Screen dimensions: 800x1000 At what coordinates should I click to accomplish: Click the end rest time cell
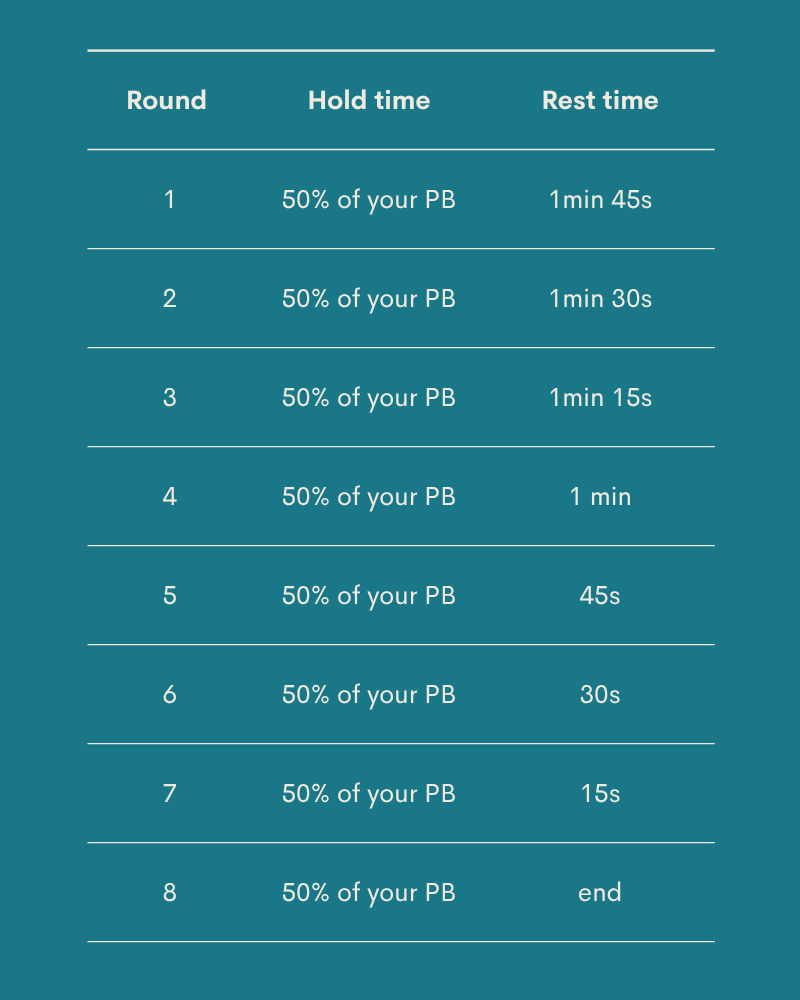coord(600,892)
